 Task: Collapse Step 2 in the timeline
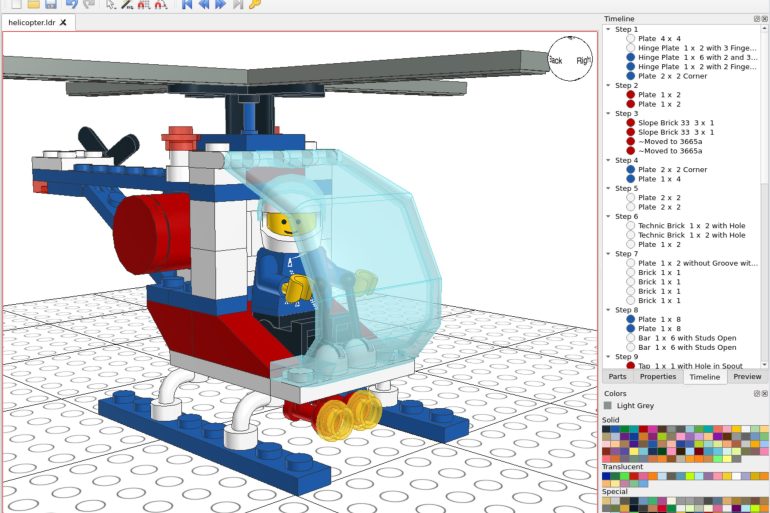click(x=608, y=85)
